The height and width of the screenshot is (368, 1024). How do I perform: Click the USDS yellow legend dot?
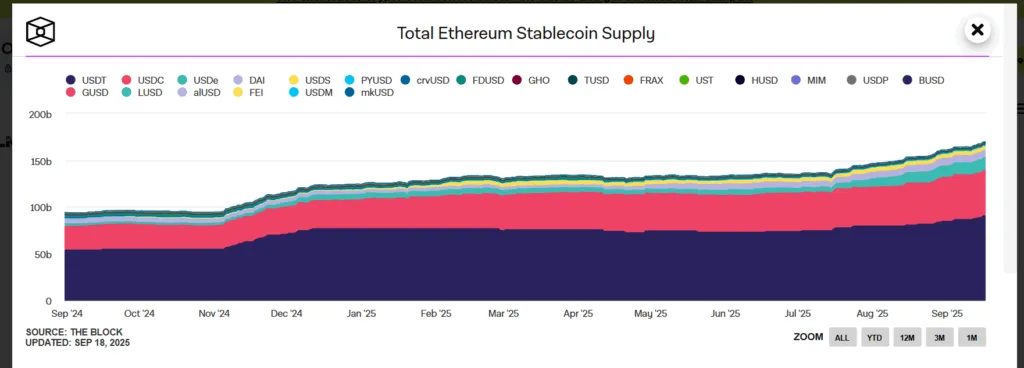point(293,80)
